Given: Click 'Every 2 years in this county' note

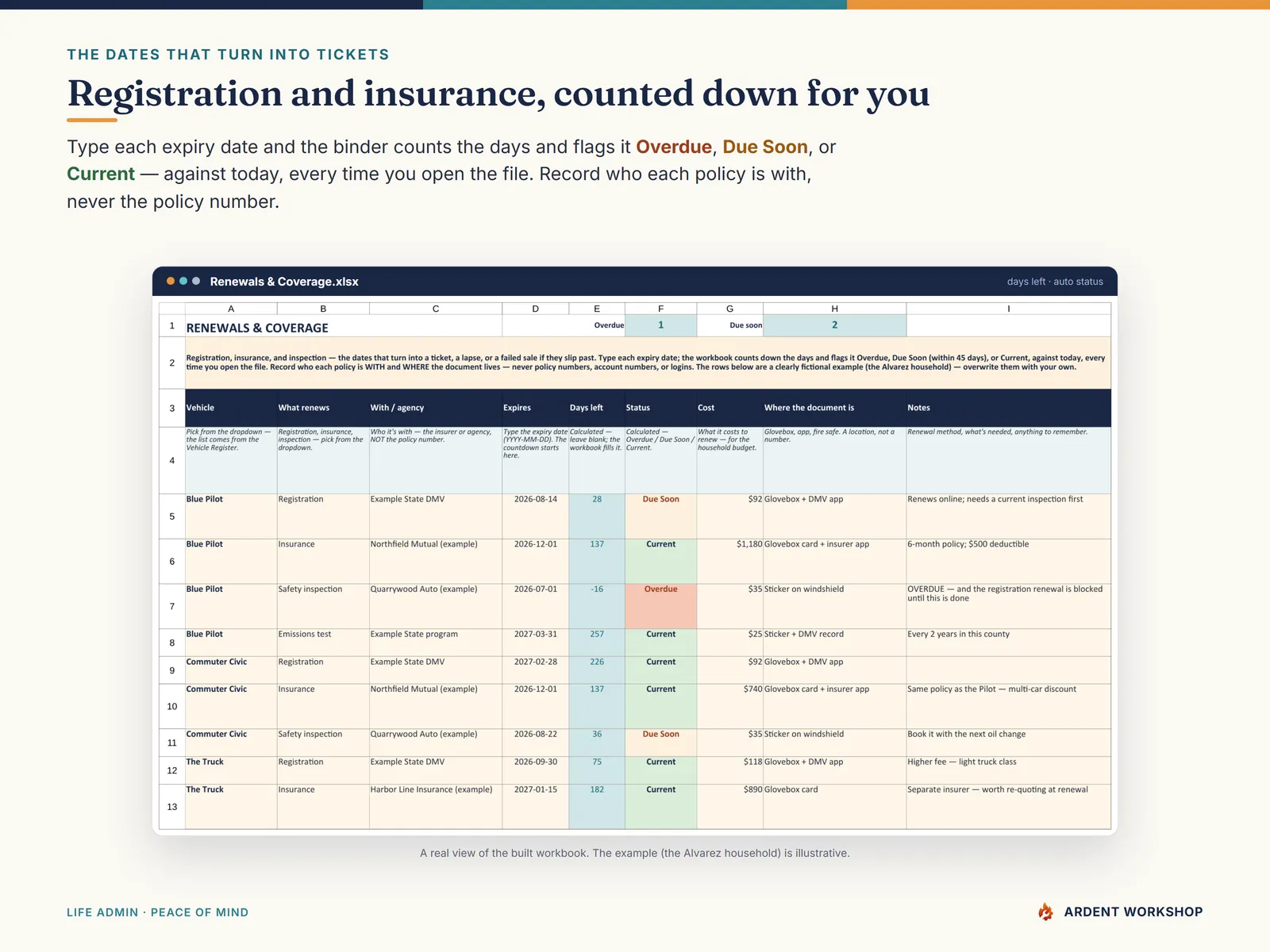Looking at the screenshot, I should point(1009,643).
